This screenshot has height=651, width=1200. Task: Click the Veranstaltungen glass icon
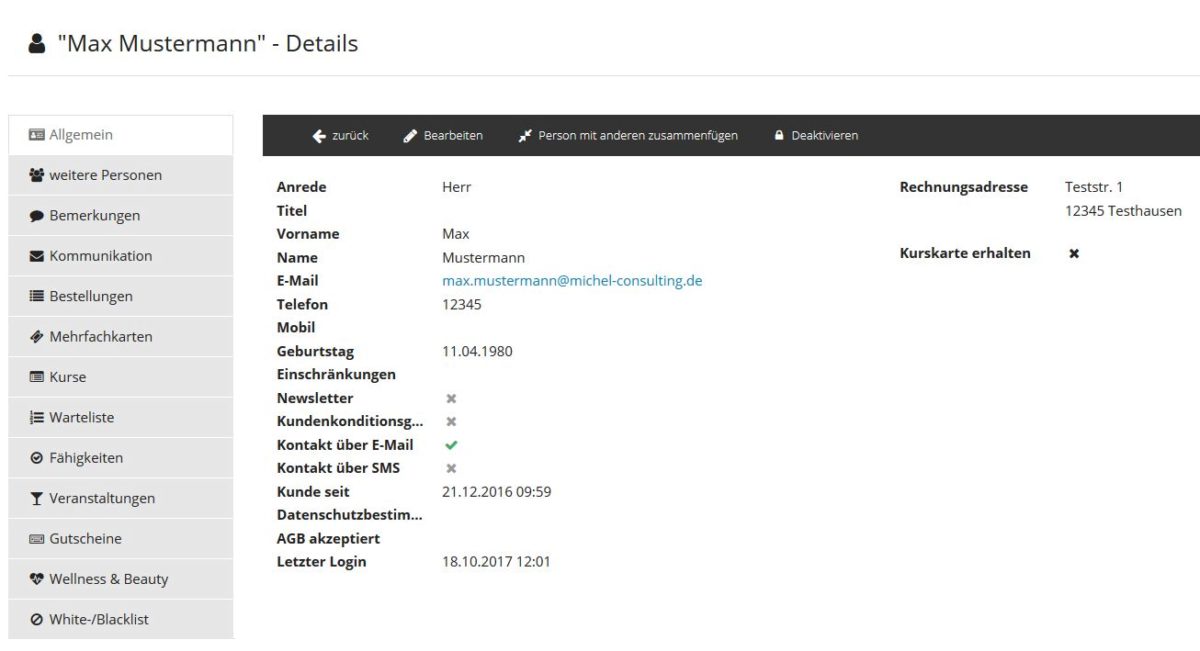tap(37, 499)
